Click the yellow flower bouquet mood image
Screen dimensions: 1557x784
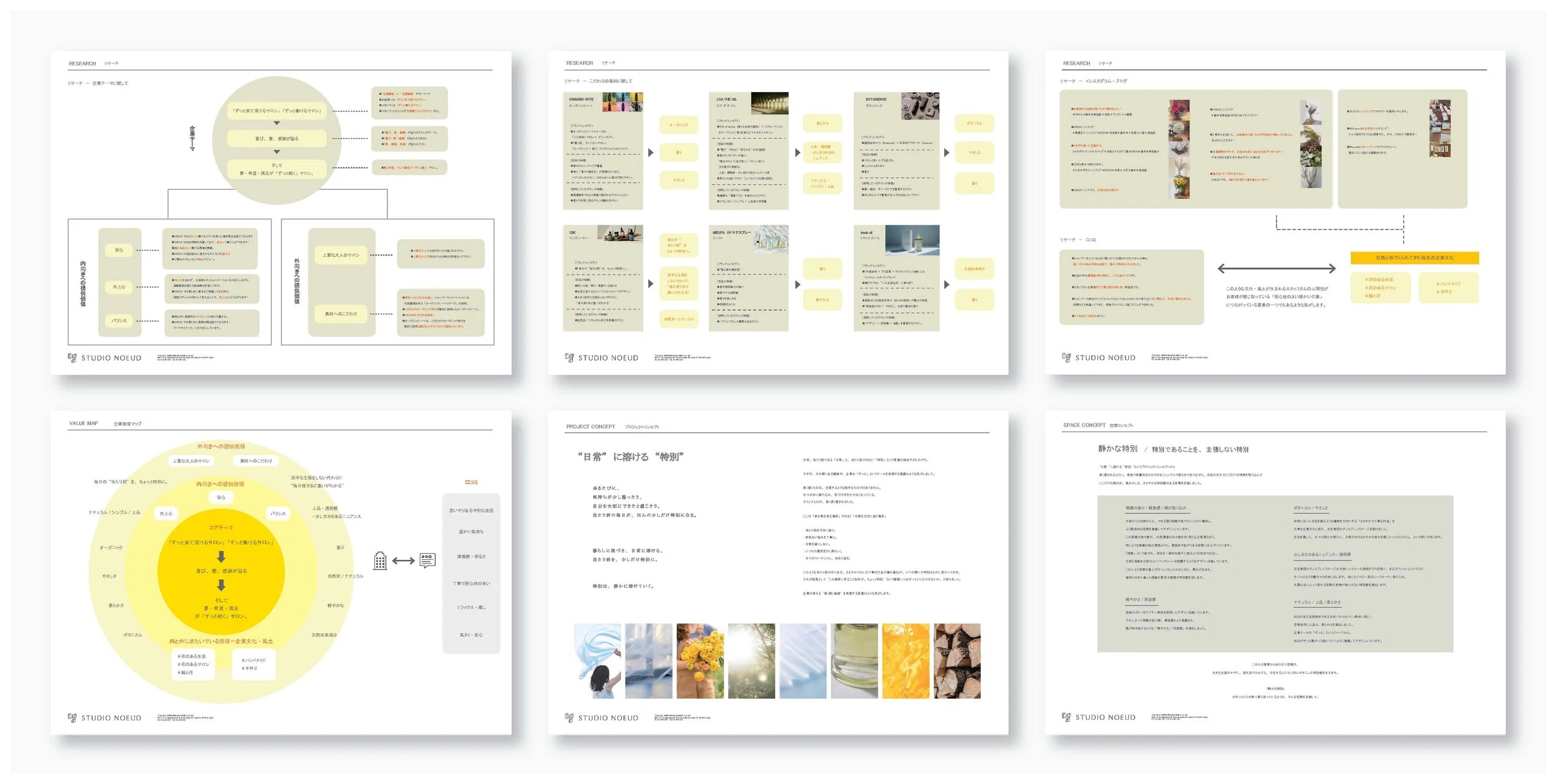pyautogui.click(x=700, y=661)
